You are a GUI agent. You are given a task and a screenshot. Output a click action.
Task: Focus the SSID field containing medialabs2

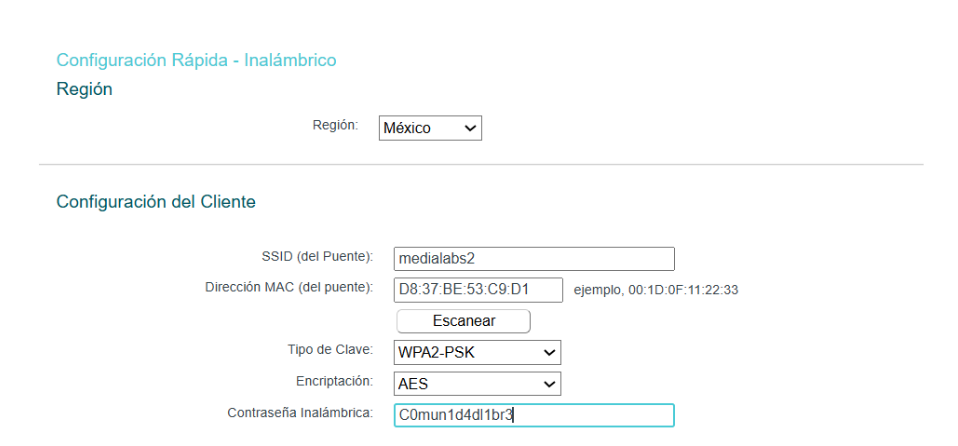(x=533, y=259)
